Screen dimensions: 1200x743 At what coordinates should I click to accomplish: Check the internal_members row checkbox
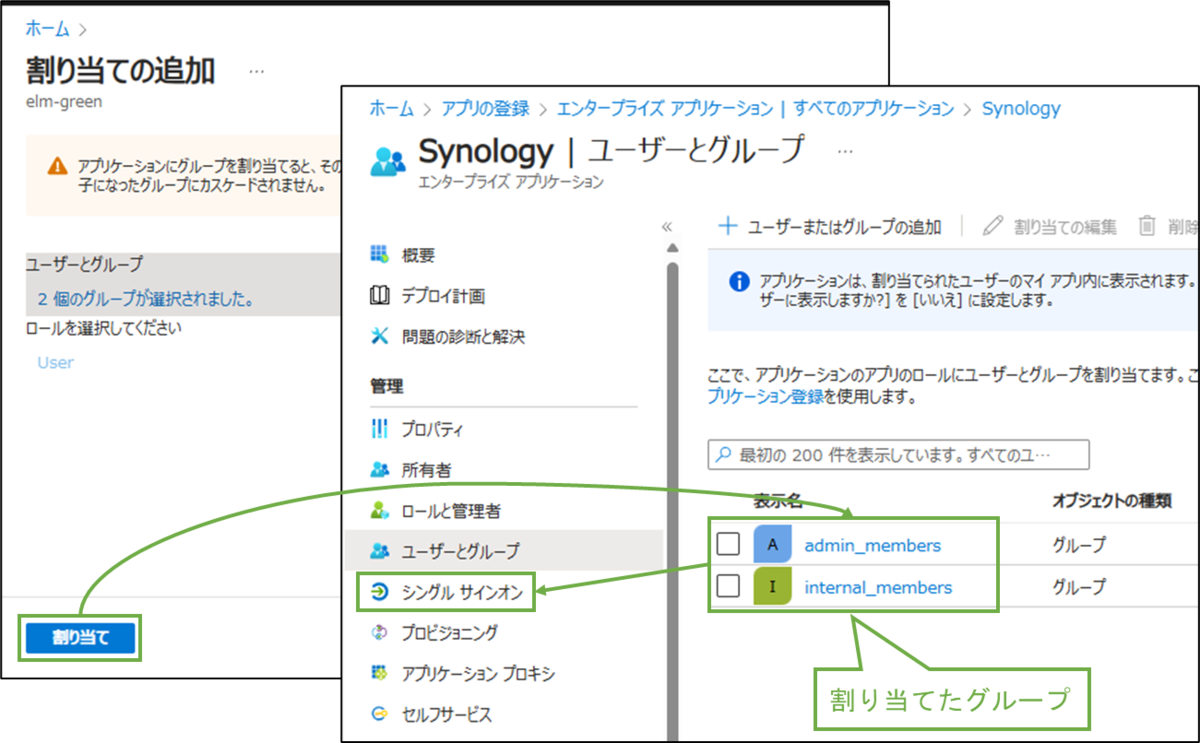click(x=729, y=586)
